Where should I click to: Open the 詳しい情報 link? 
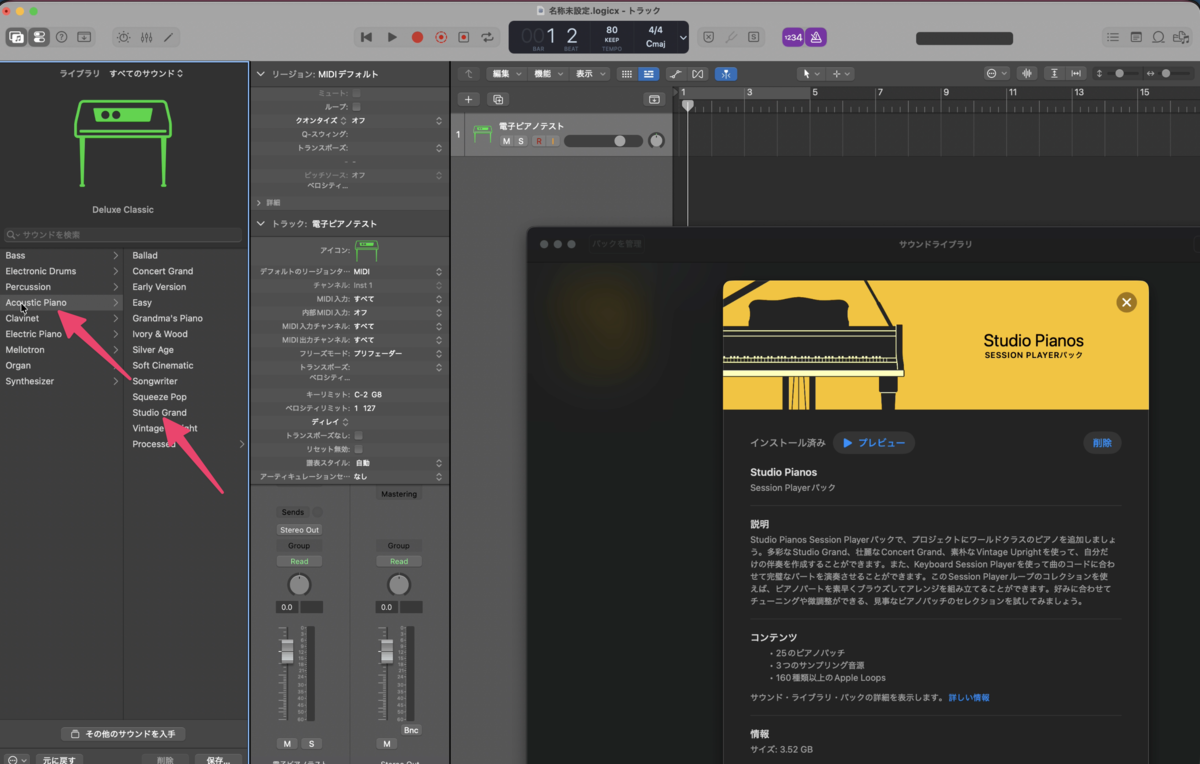(x=969, y=697)
